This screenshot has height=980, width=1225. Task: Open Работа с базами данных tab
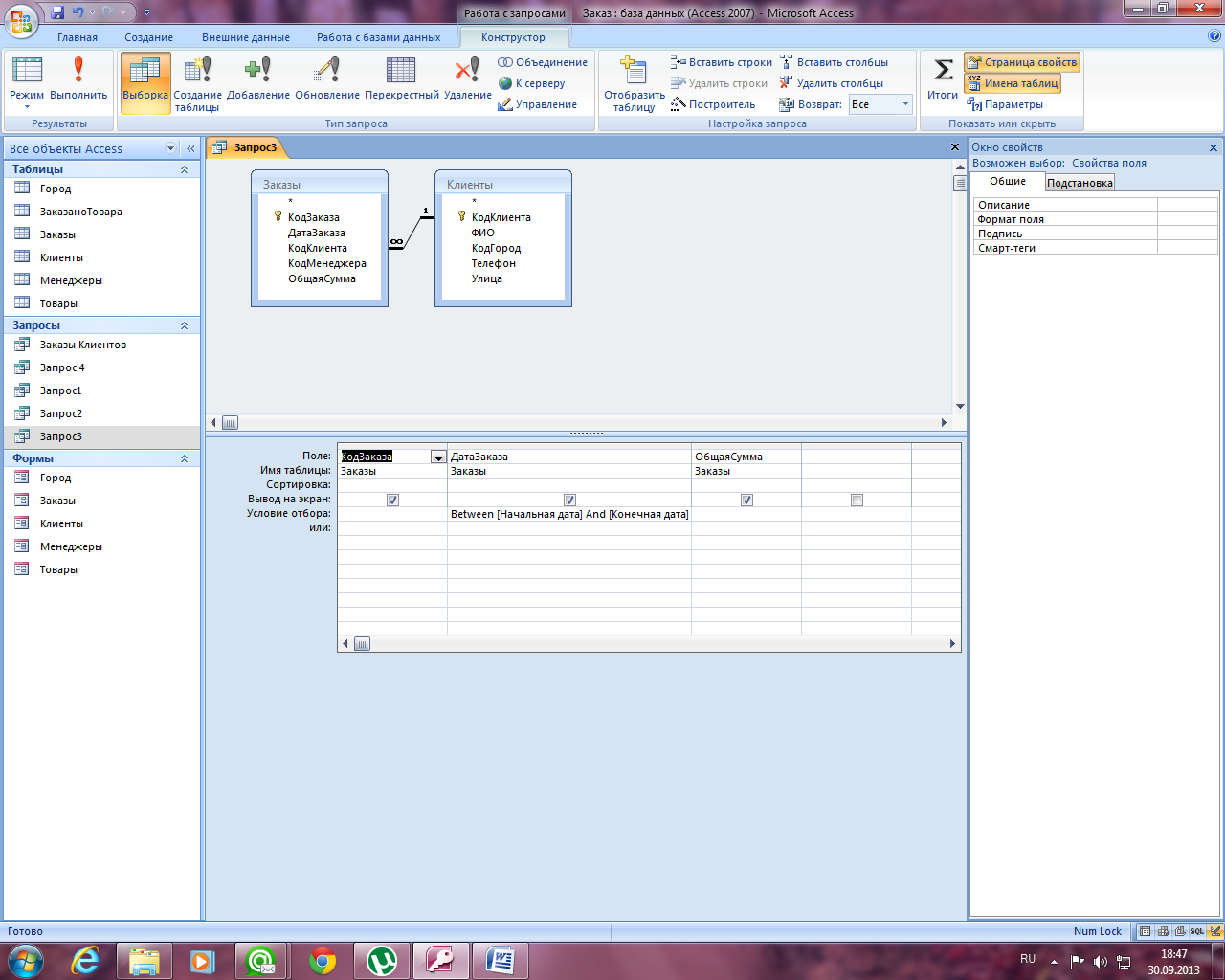point(379,37)
